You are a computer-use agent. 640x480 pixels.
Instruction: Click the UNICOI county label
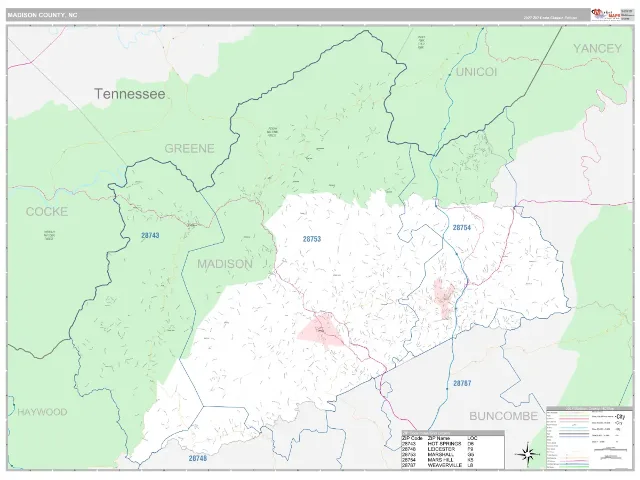[x=476, y=72]
